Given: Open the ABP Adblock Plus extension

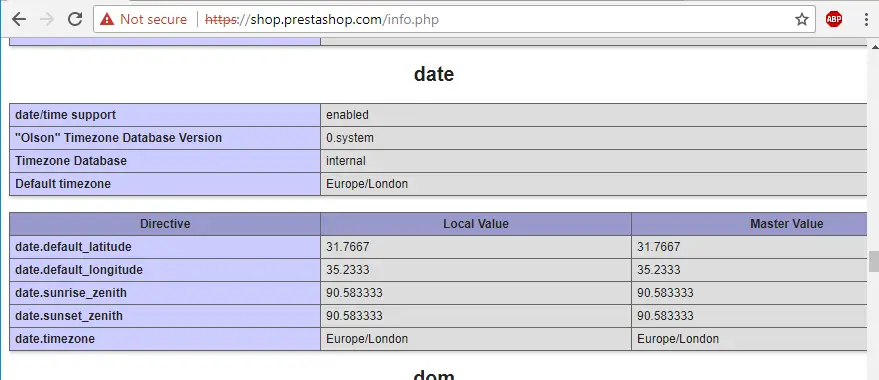Looking at the screenshot, I should click(834, 20).
